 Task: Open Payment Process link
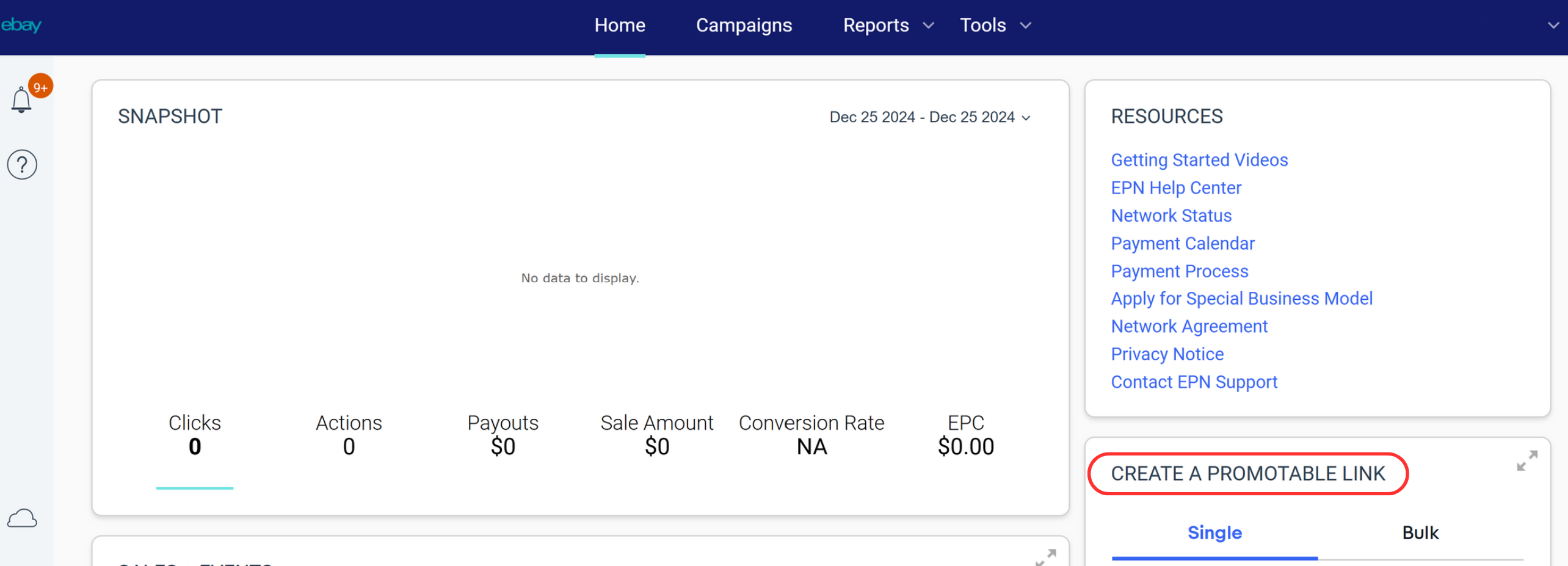tap(1180, 271)
